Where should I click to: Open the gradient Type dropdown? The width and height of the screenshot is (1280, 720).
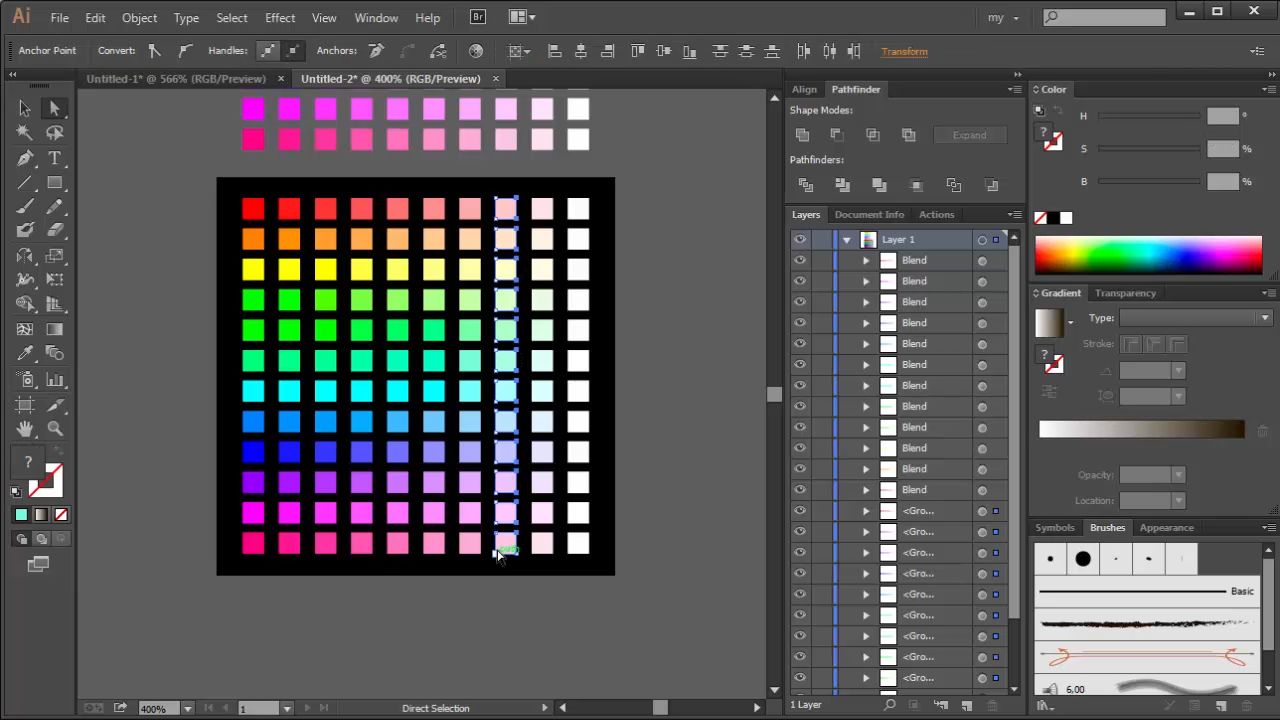pyautogui.click(x=1194, y=318)
